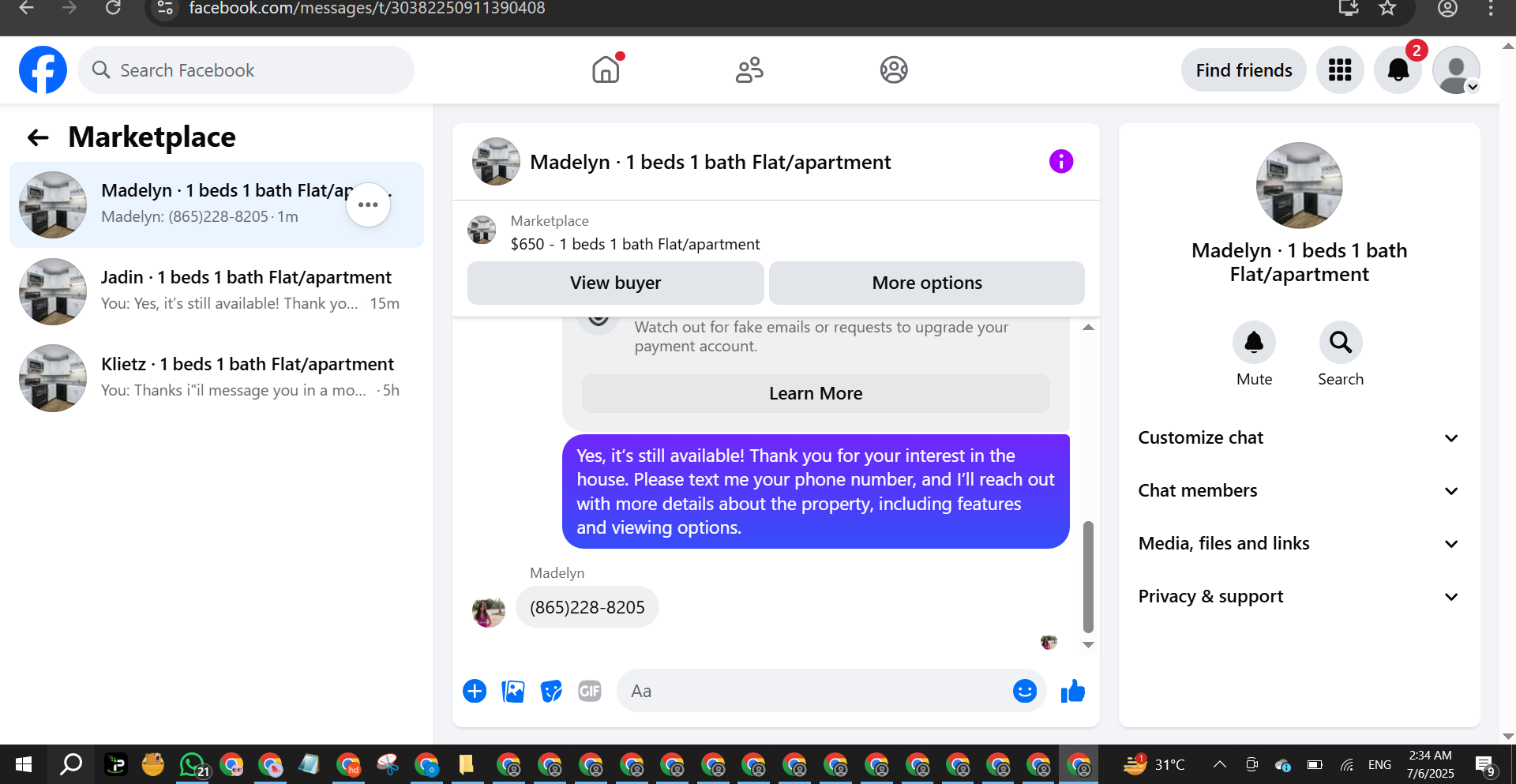The height and width of the screenshot is (784, 1516).
Task: Open the Groups icon in top navigation
Action: pyautogui.click(x=894, y=69)
